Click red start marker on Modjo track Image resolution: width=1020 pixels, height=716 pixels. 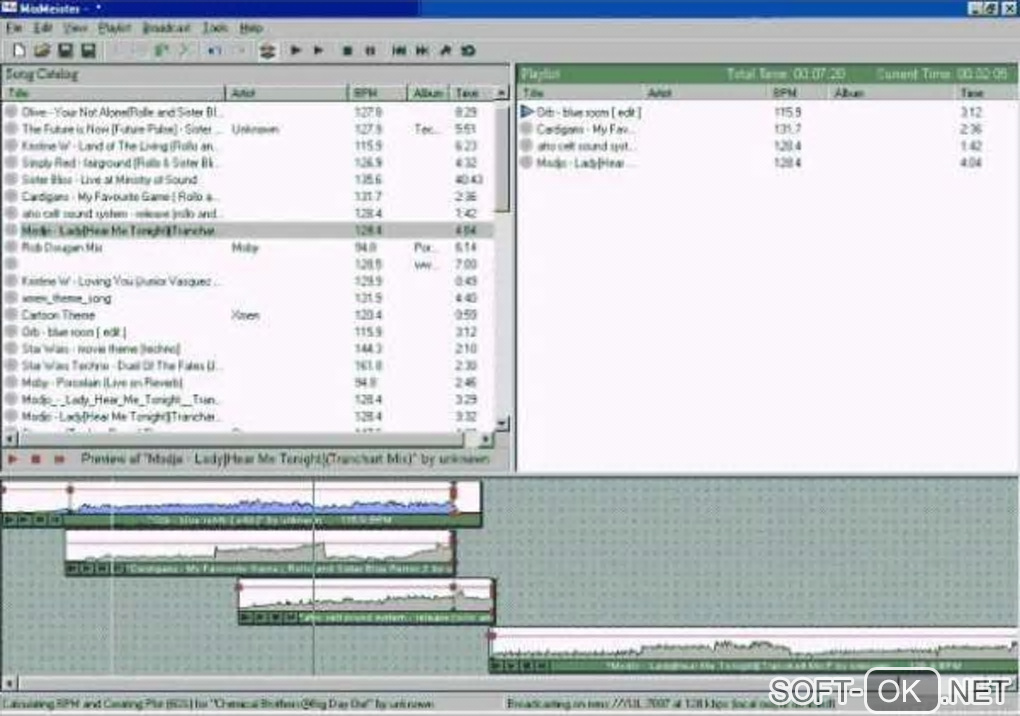[x=492, y=635]
